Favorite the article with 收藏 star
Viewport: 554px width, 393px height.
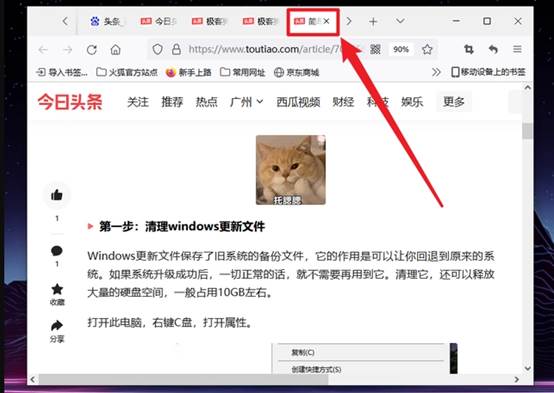(x=57, y=294)
